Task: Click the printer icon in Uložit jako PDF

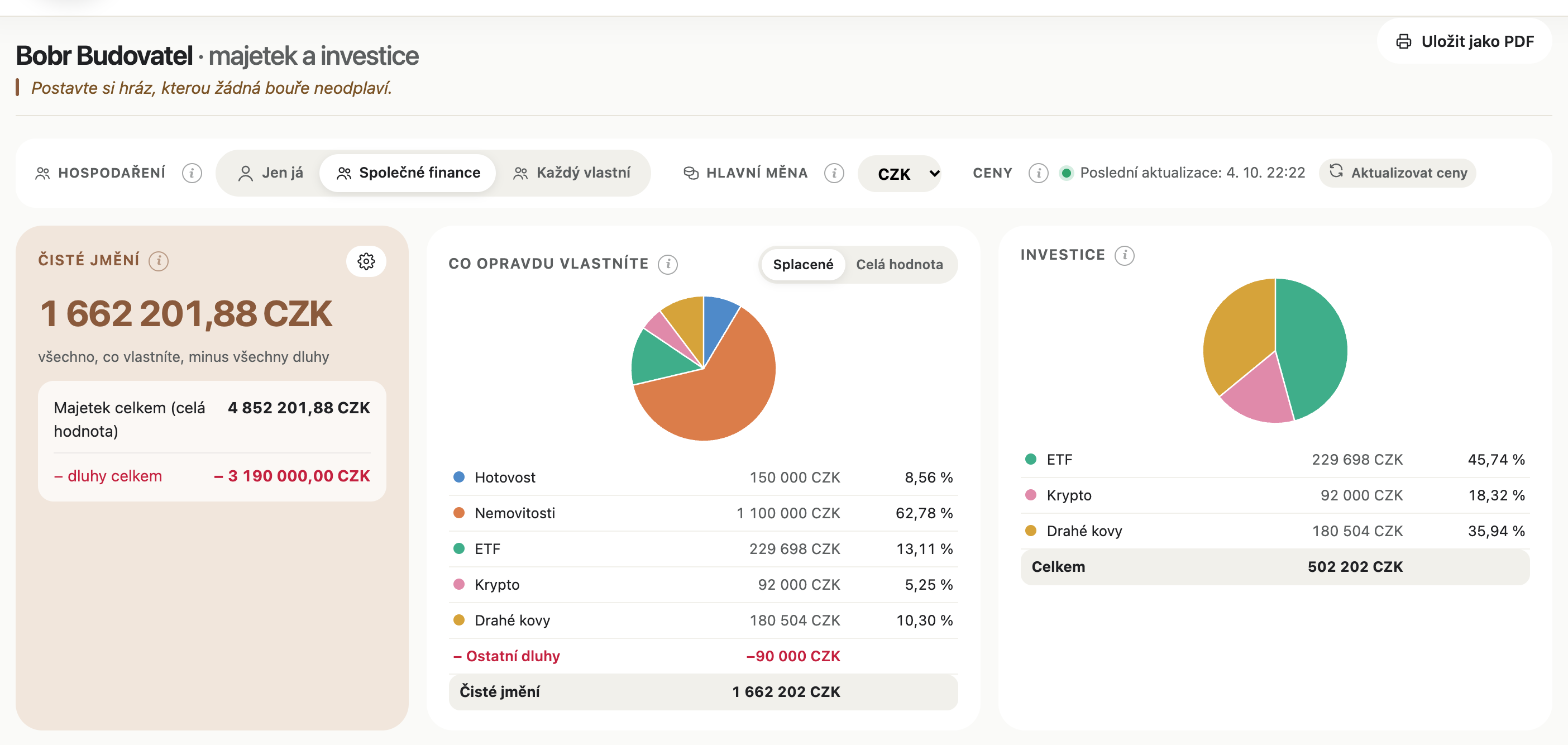Action: coord(1404,41)
